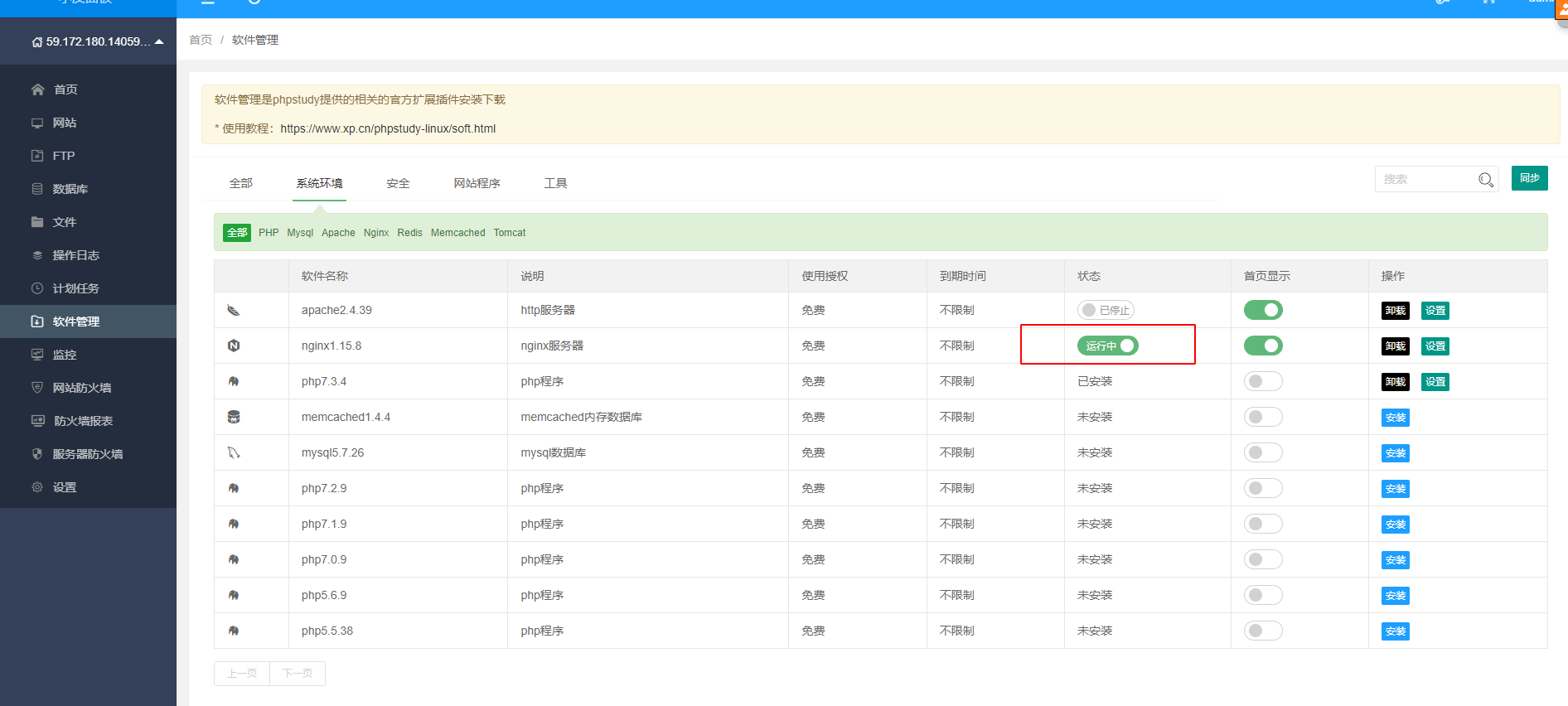Click the 软件管理 download icon in sidebar
The image size is (1568, 706).
coord(37,322)
